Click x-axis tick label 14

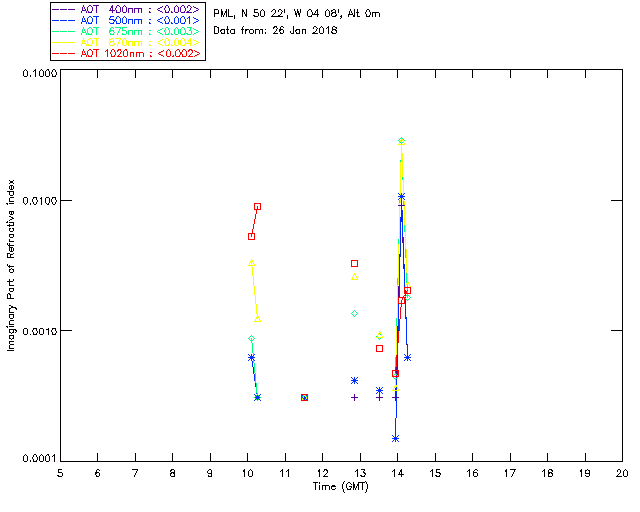(398, 473)
